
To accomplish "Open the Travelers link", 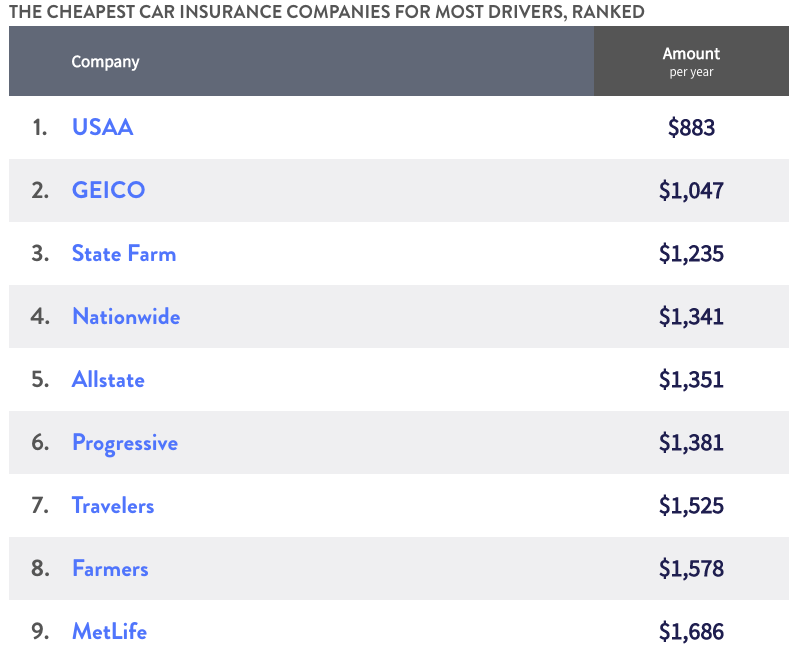I will click(x=113, y=506).
